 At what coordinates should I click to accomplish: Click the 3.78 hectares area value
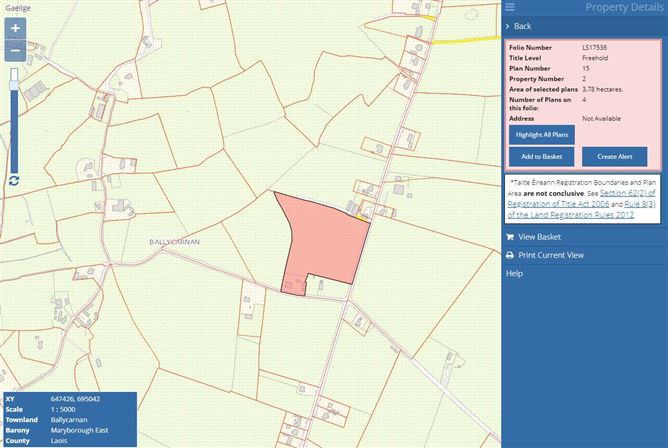coord(602,89)
